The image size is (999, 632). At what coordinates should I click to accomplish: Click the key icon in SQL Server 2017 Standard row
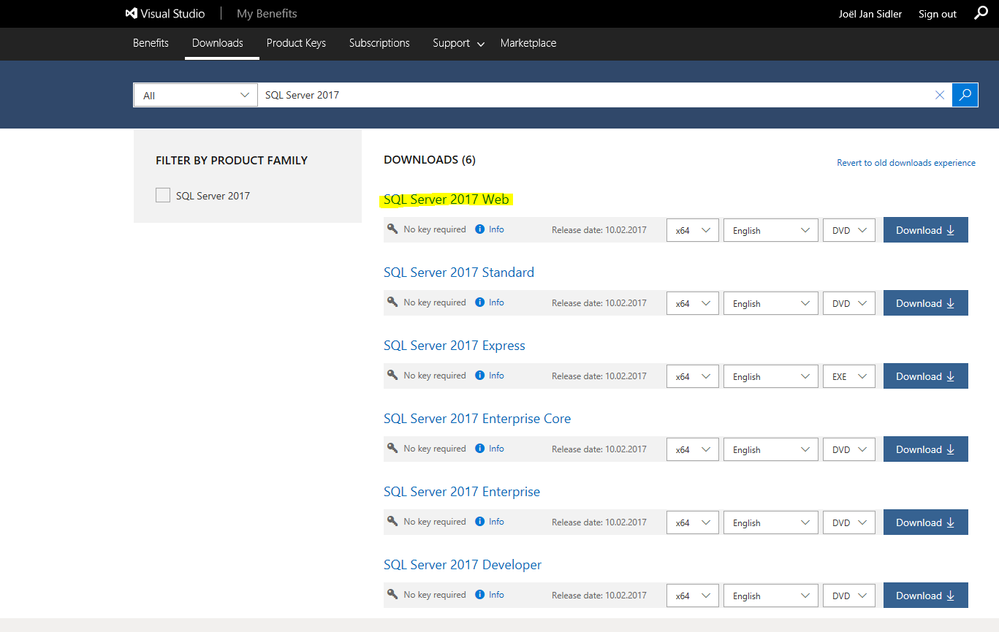click(392, 302)
